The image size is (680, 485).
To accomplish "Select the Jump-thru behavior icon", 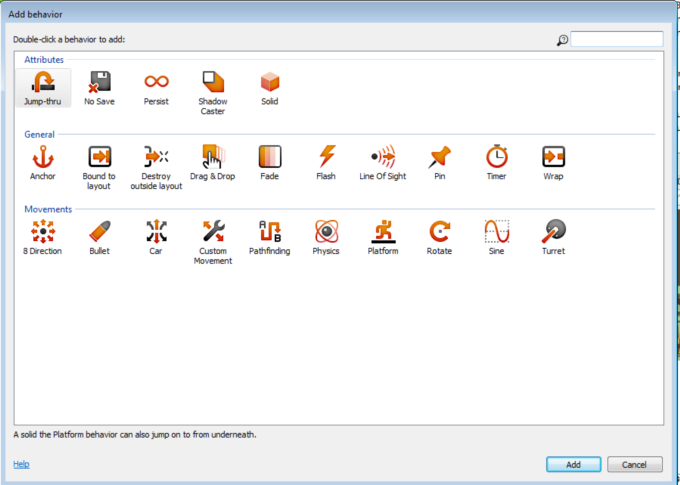I will pyautogui.click(x=43, y=88).
